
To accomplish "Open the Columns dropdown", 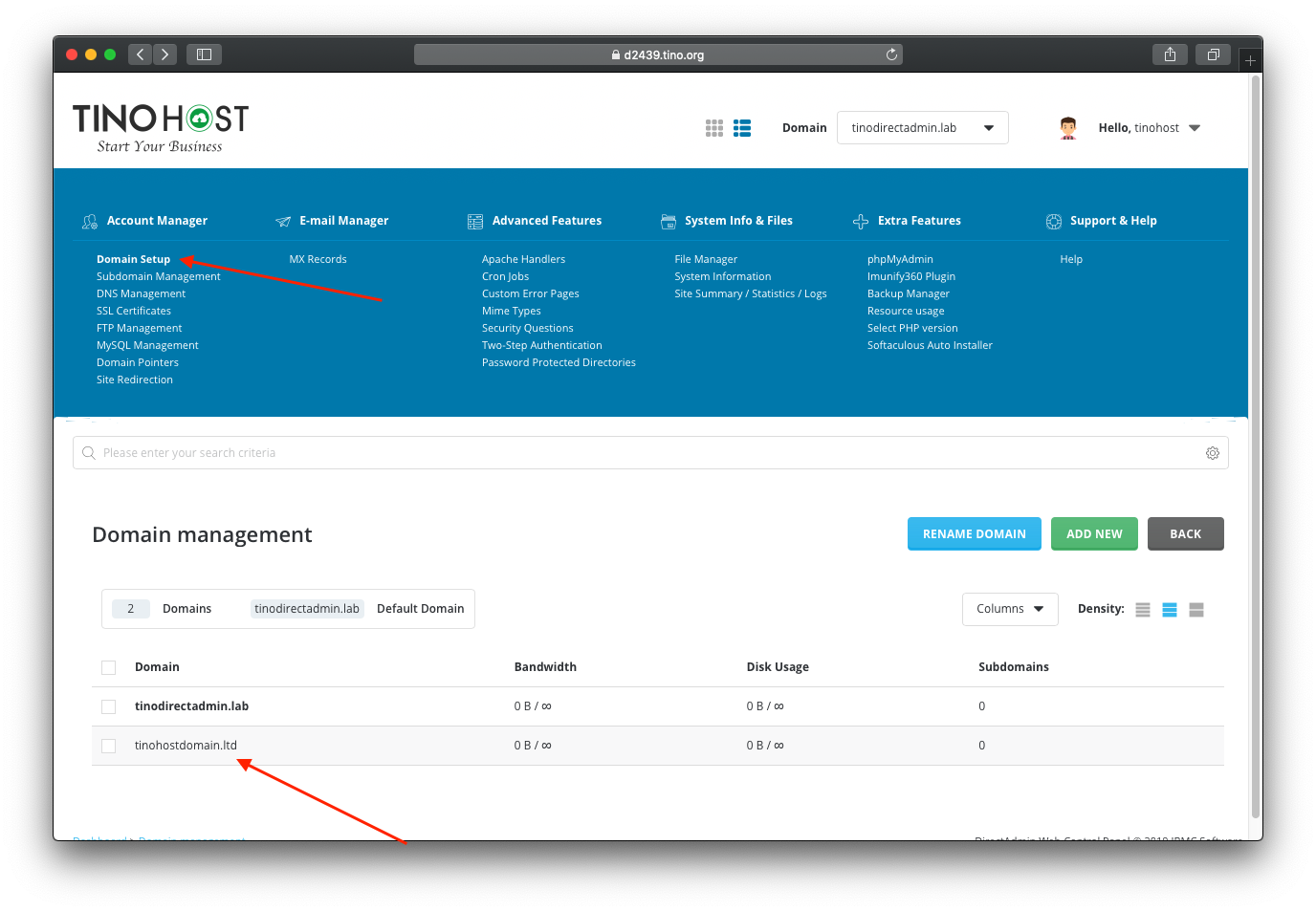I will (x=1010, y=609).
